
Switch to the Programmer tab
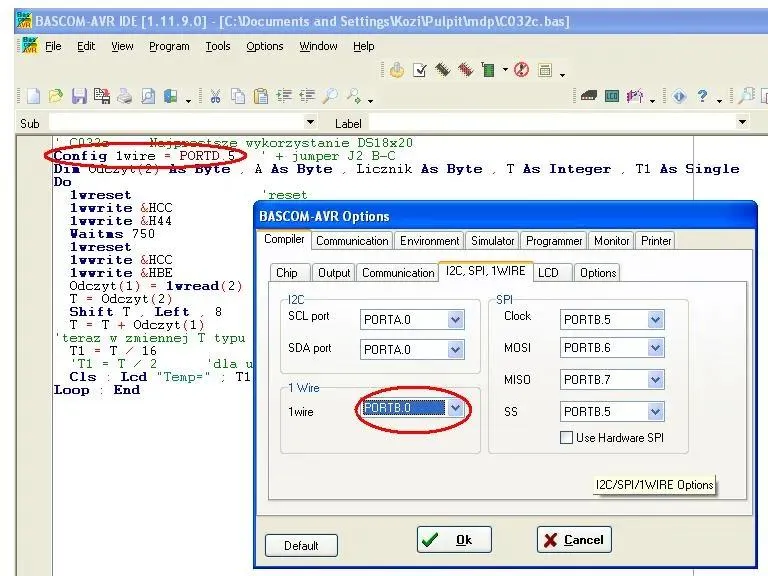tap(554, 241)
